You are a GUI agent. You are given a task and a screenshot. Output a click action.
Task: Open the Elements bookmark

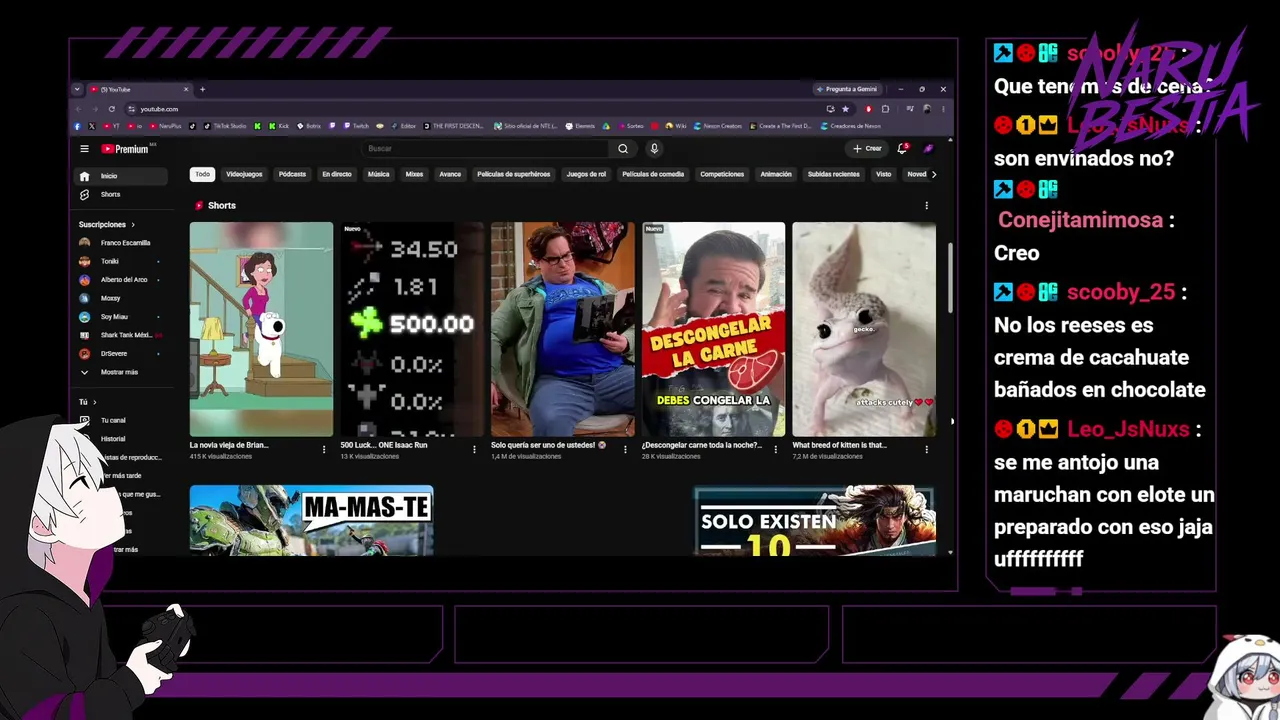pos(580,126)
